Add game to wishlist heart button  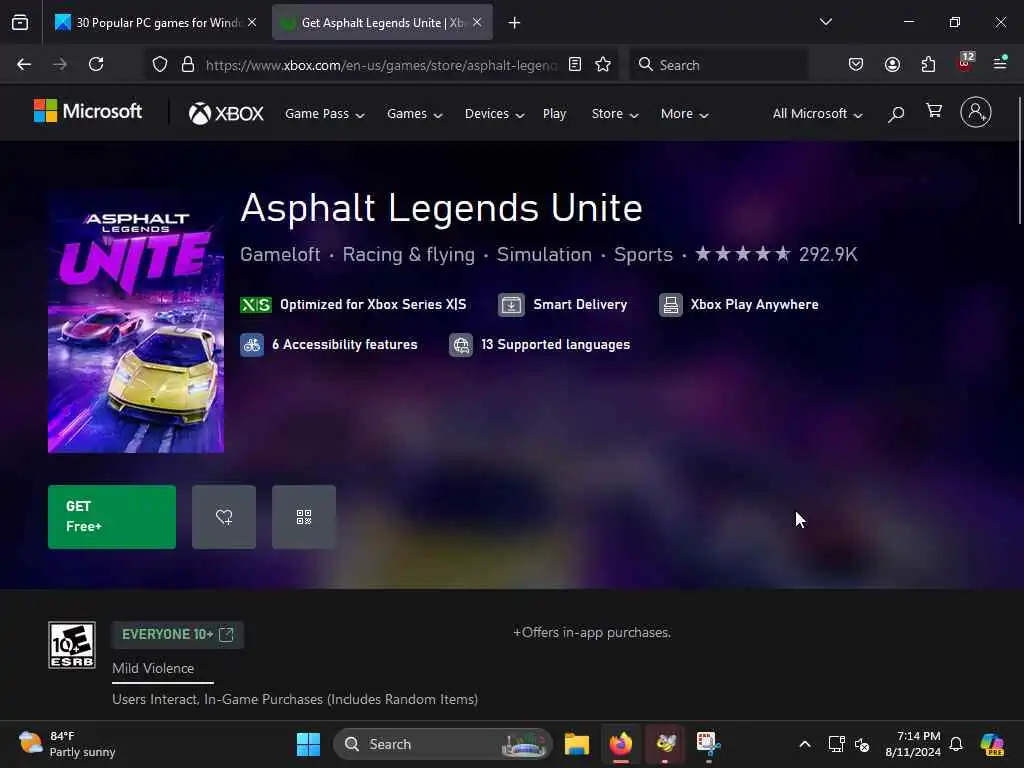tap(224, 517)
